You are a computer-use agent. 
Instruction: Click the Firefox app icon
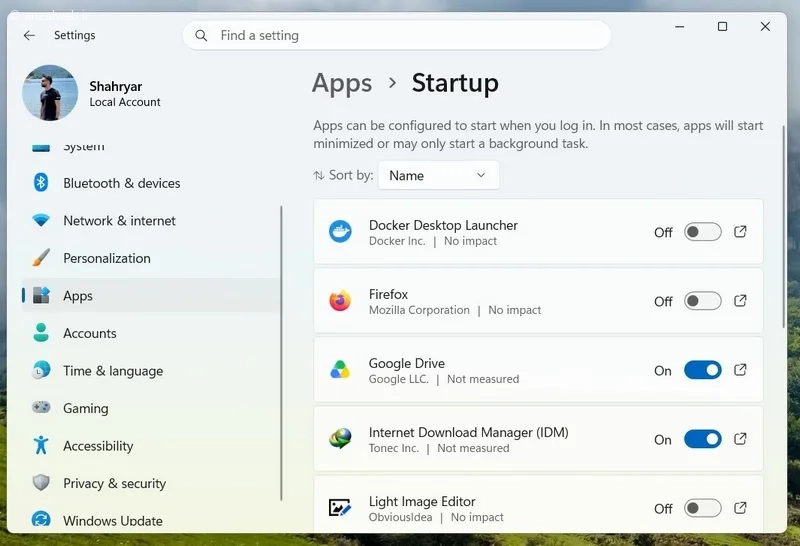(x=340, y=301)
